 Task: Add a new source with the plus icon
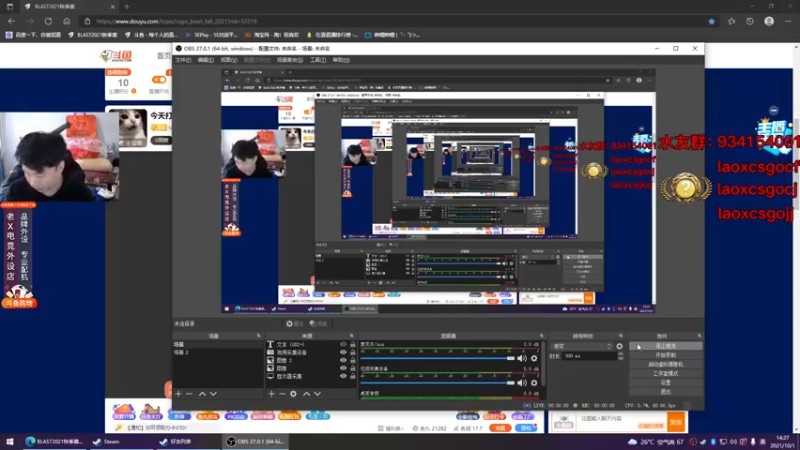271,394
